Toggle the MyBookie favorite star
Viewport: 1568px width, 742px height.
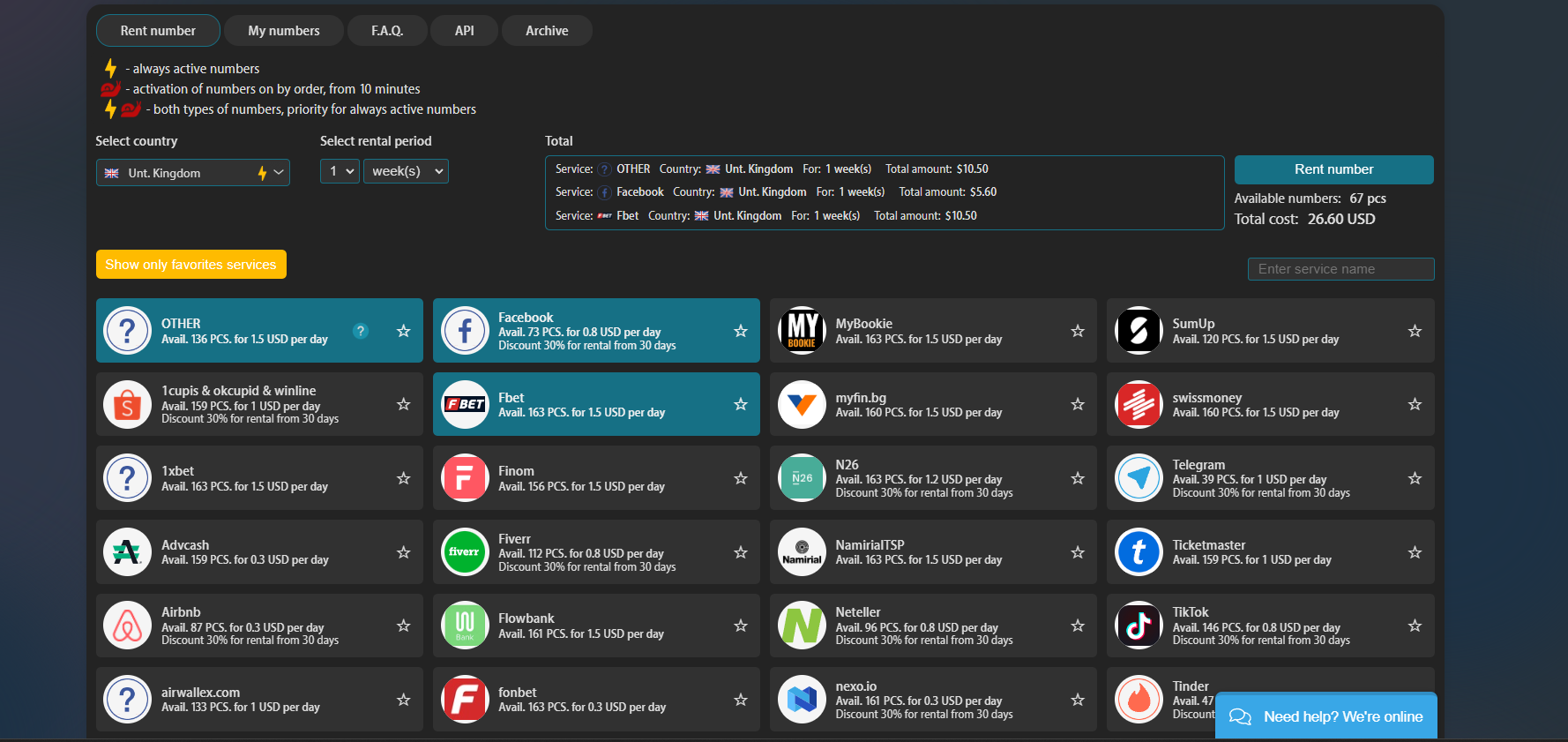(x=1078, y=331)
